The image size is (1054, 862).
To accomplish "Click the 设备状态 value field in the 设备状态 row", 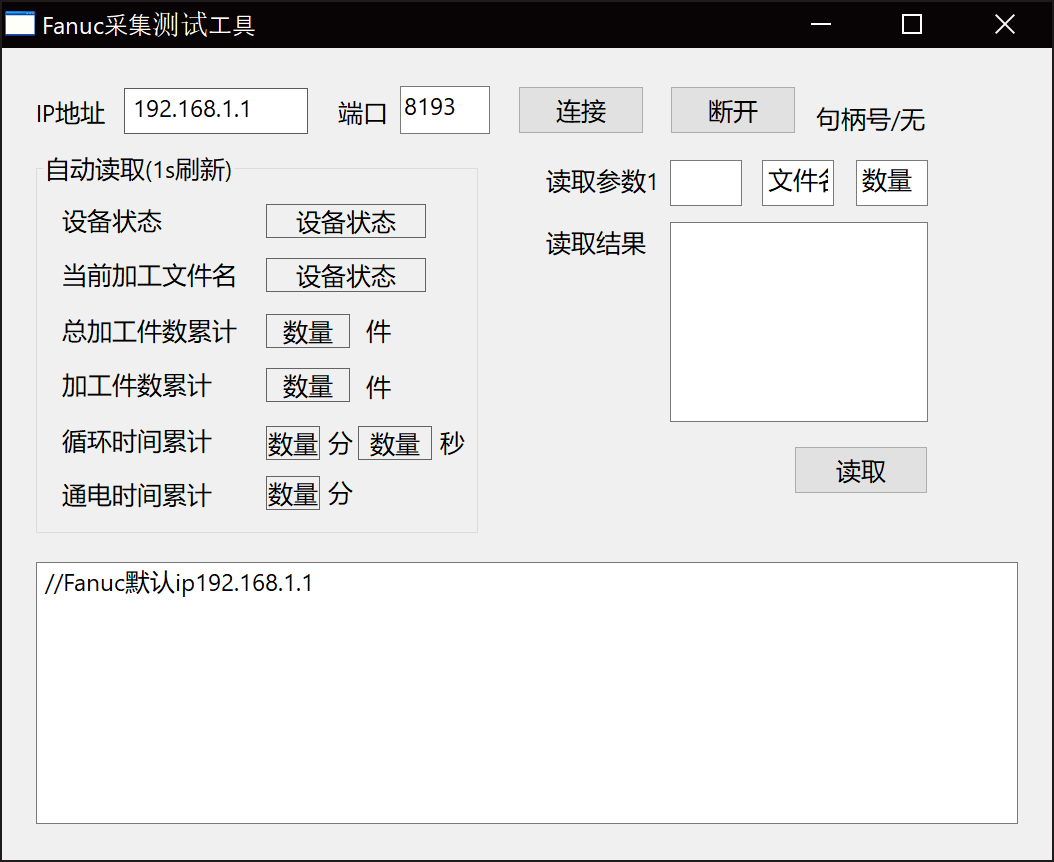I will [x=346, y=221].
